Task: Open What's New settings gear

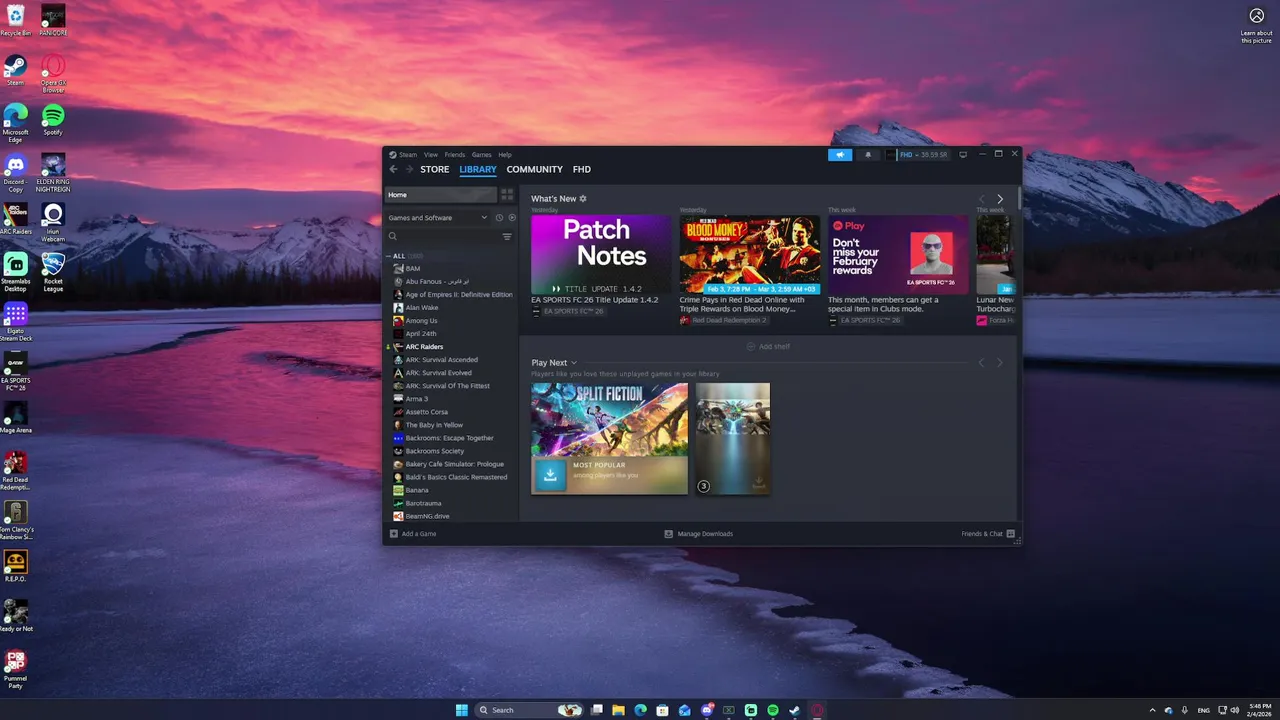Action: pyautogui.click(x=583, y=199)
